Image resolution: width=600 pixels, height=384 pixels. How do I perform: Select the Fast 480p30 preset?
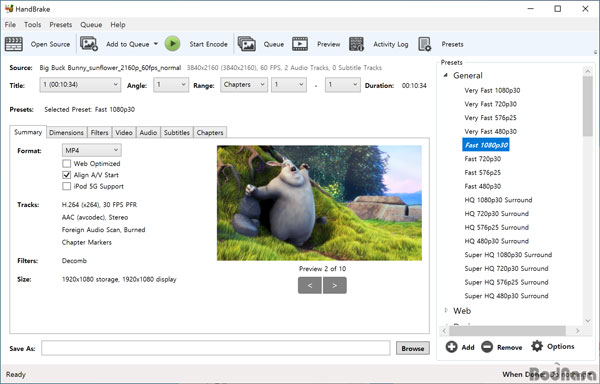click(483, 186)
